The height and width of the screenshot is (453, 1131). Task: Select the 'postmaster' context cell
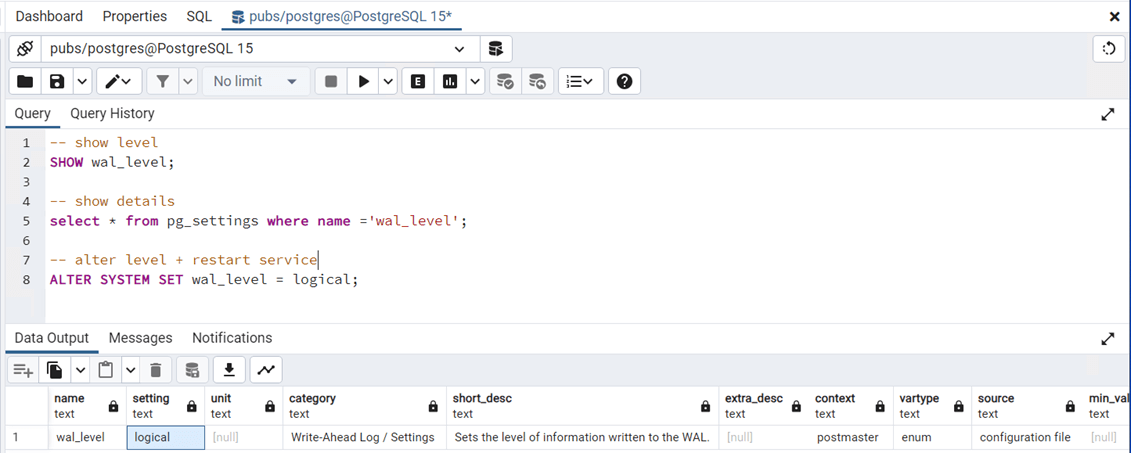(851, 437)
